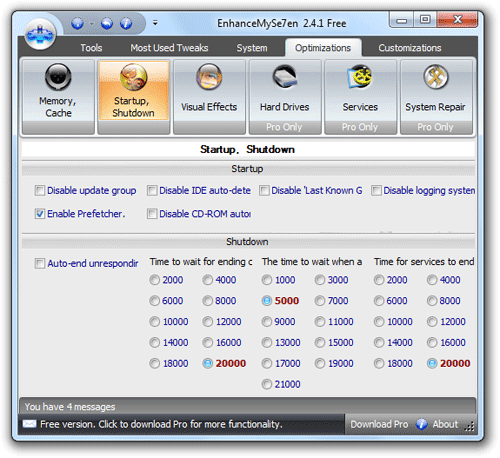Screen dimensions: 500x458
Task: Select the 1000 radio option
Action: click(x=267, y=280)
